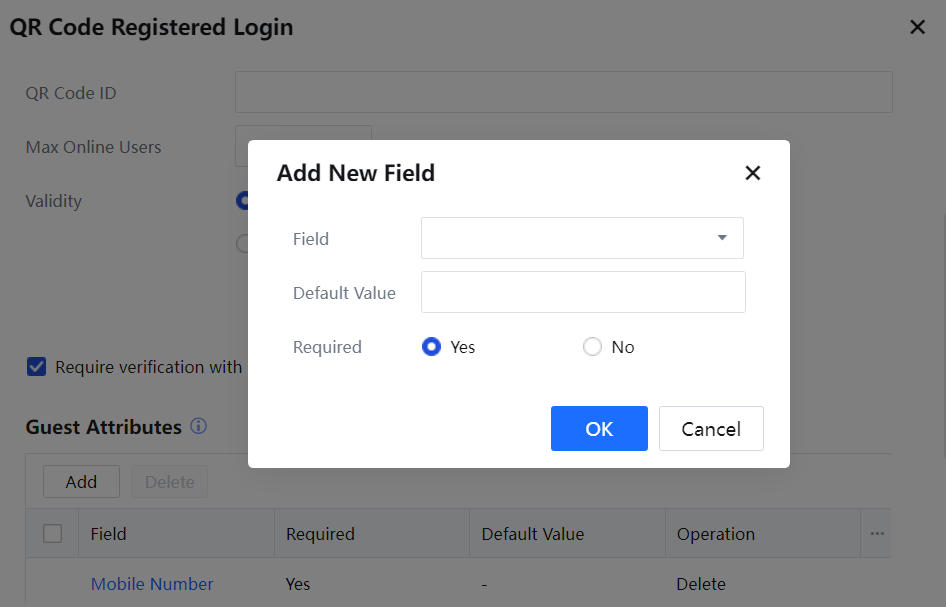
Task: Click the Delete button above the table
Action: pyautogui.click(x=169, y=482)
